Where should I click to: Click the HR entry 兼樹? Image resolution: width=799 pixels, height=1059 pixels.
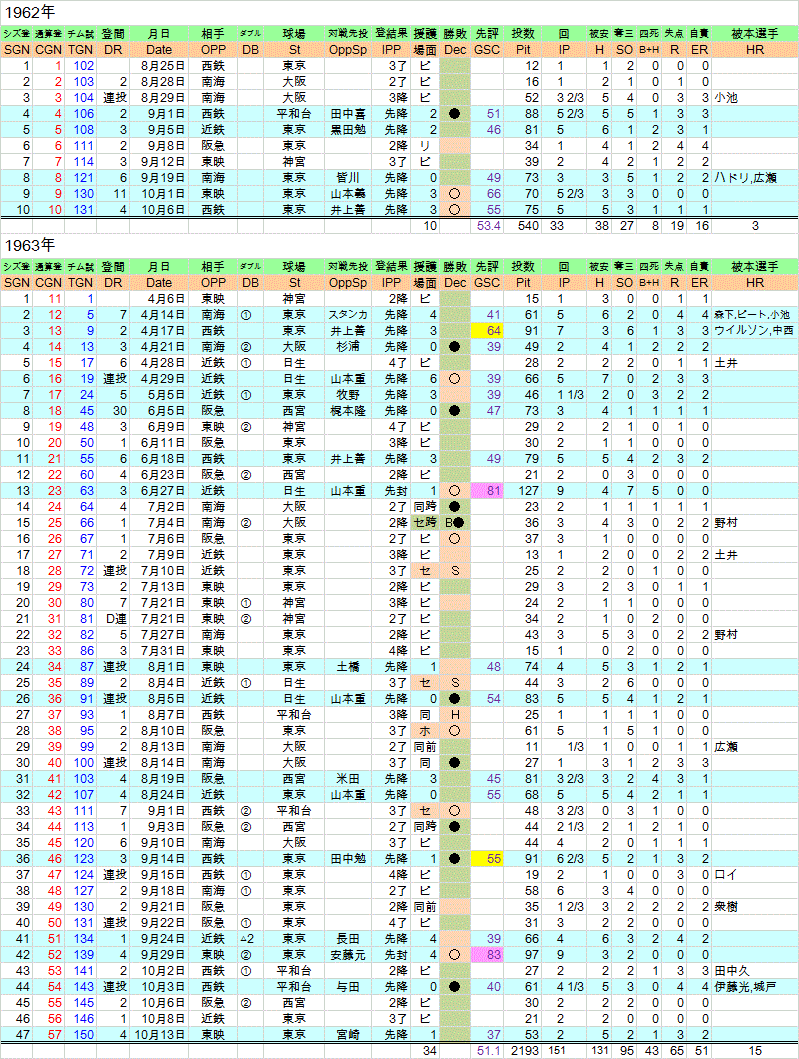pos(726,907)
